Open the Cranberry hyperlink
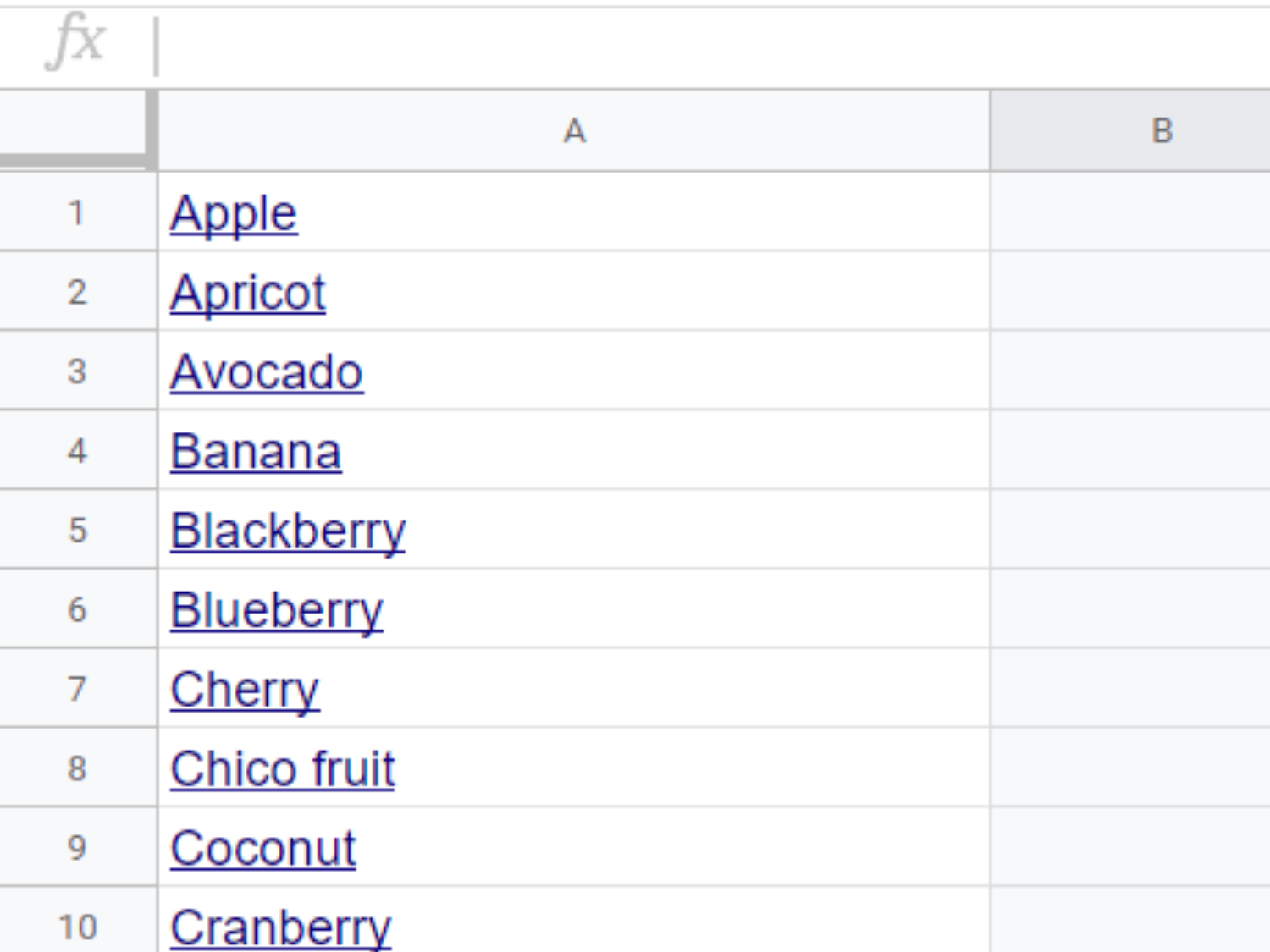Image resolution: width=1270 pixels, height=952 pixels. point(279,924)
